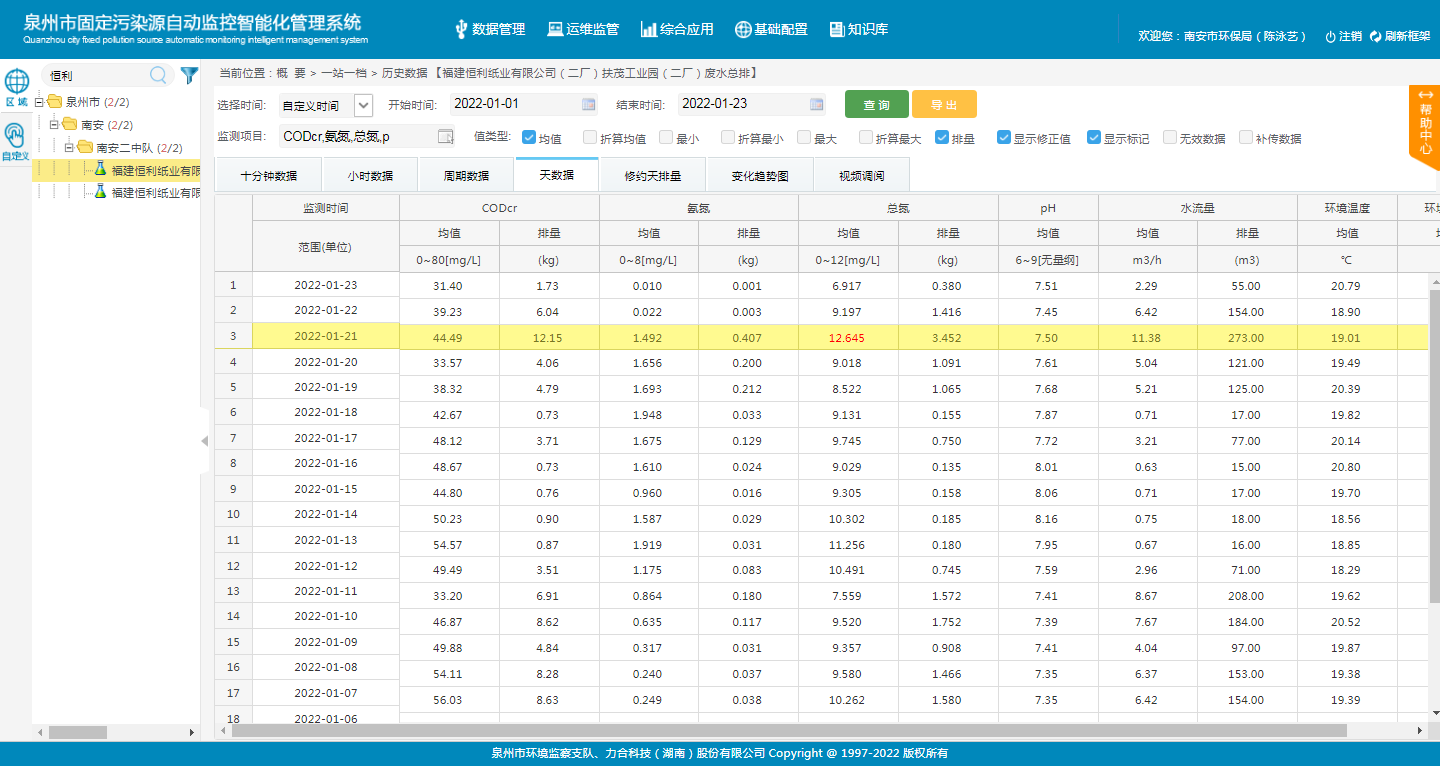Click the yellow 导出 export button
Screen dimensions: 1440x766
pyautogui.click(x=943, y=105)
